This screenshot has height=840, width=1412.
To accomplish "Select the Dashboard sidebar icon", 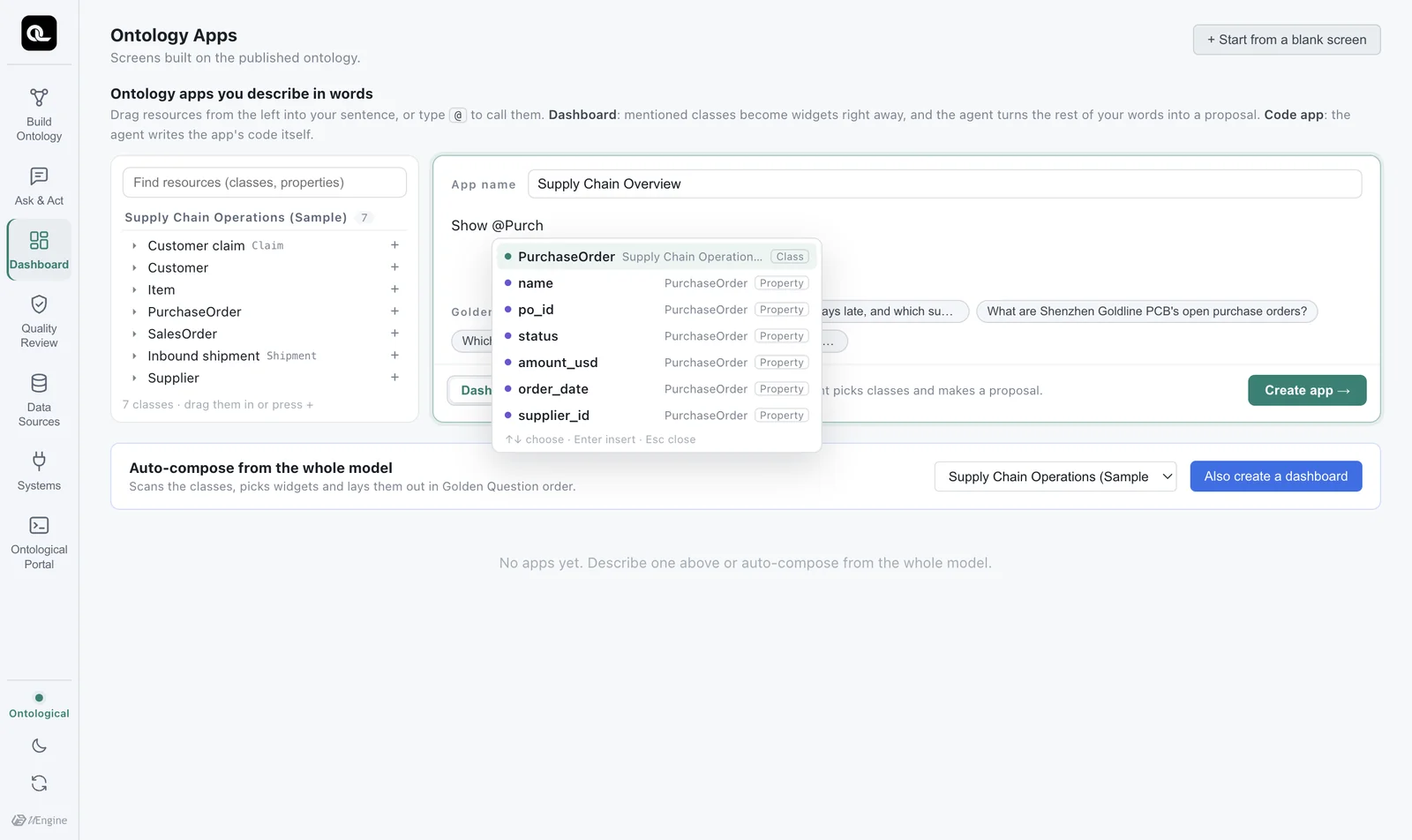I will tap(39, 240).
